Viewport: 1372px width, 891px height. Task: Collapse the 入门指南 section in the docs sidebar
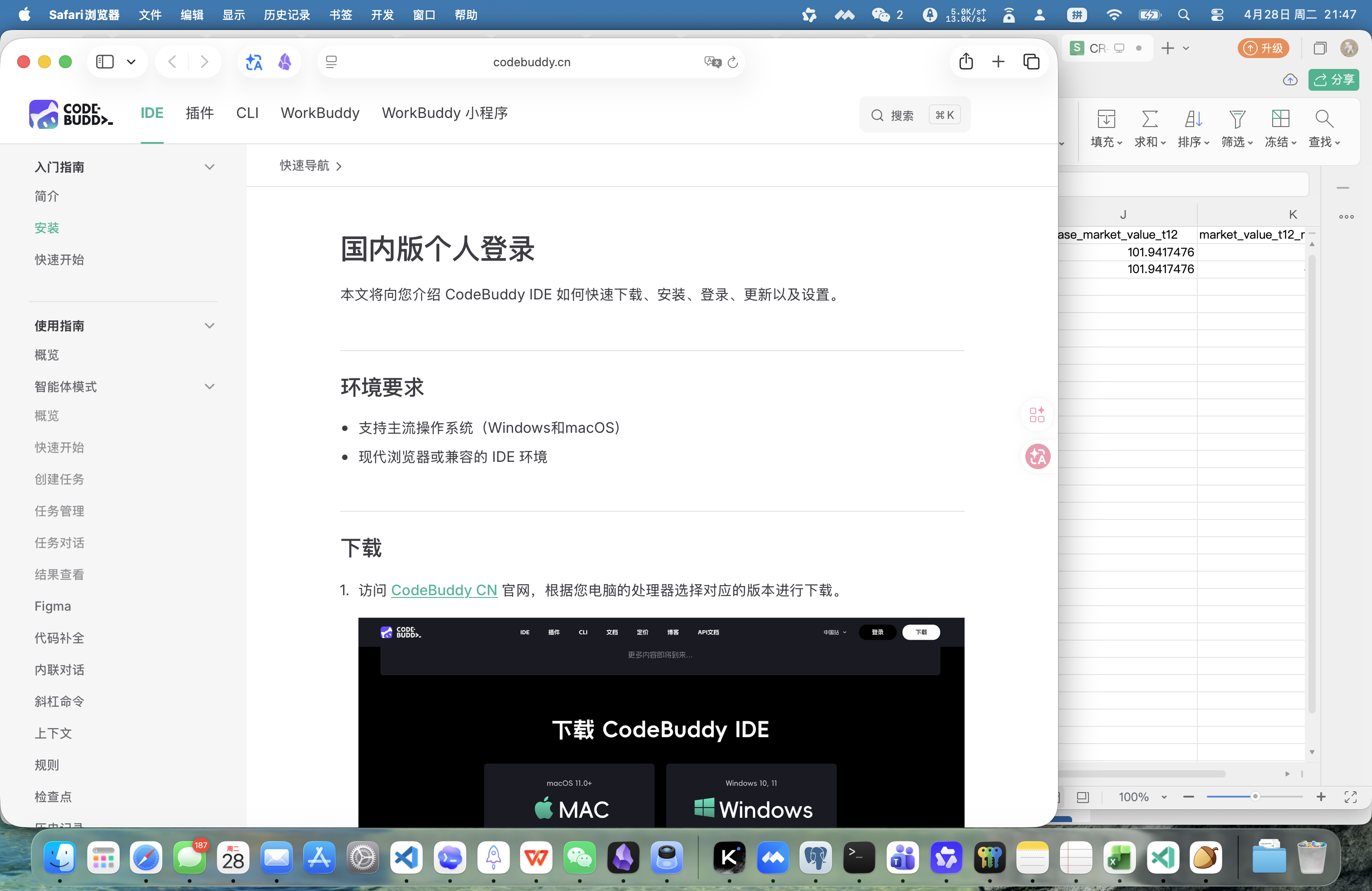(210, 166)
